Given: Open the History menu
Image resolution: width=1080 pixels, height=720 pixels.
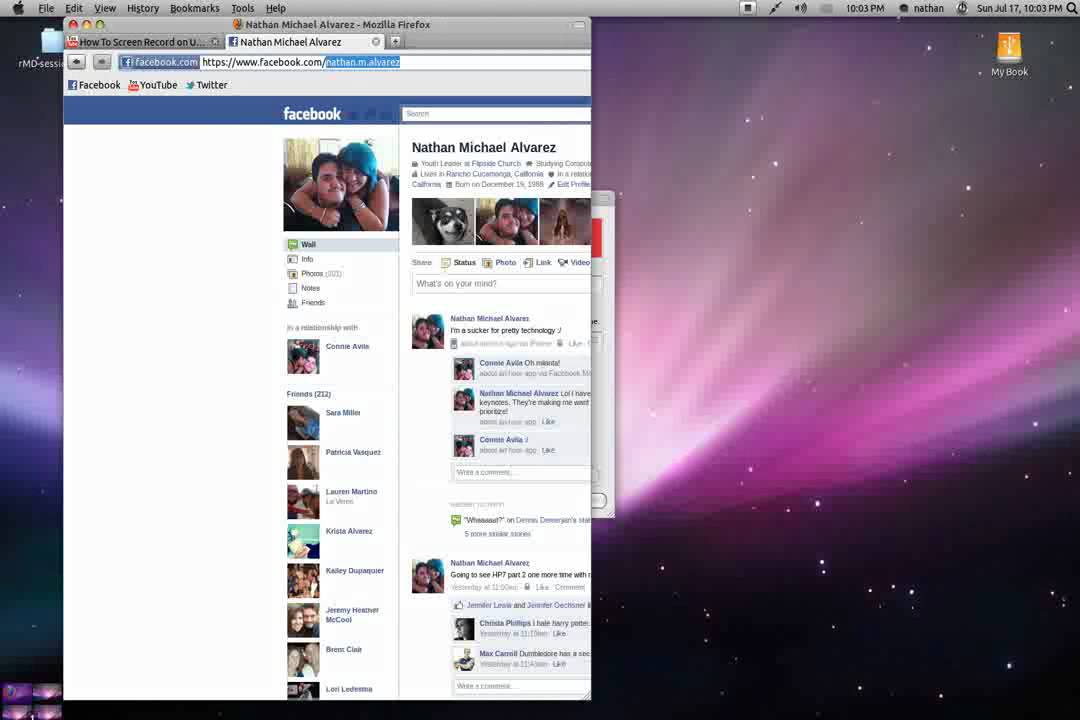Looking at the screenshot, I should (x=143, y=8).
